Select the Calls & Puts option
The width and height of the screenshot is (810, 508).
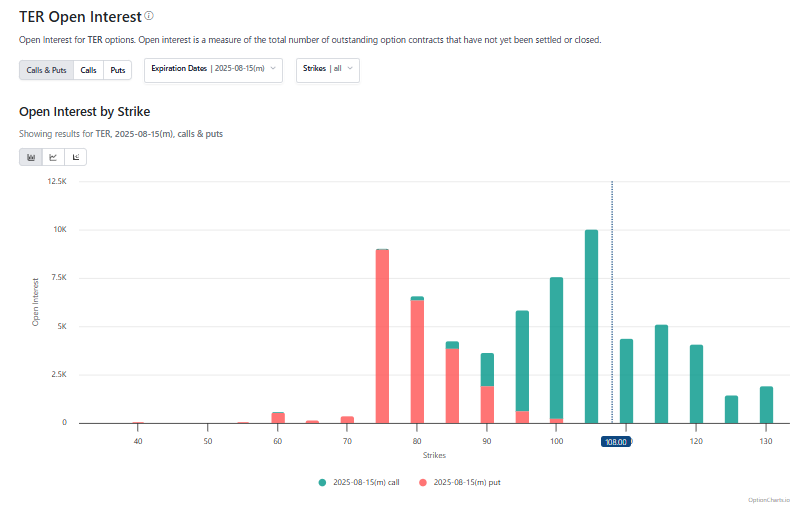pos(46,71)
